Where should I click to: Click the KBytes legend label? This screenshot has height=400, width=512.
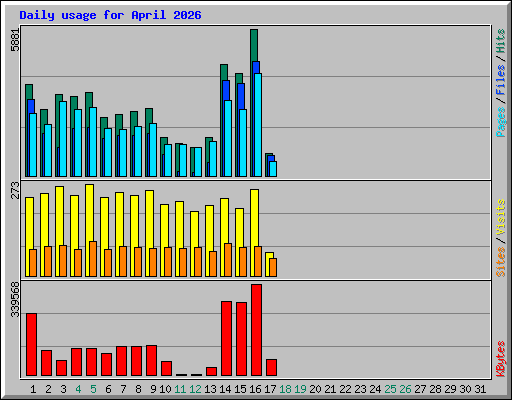[x=500, y=359]
